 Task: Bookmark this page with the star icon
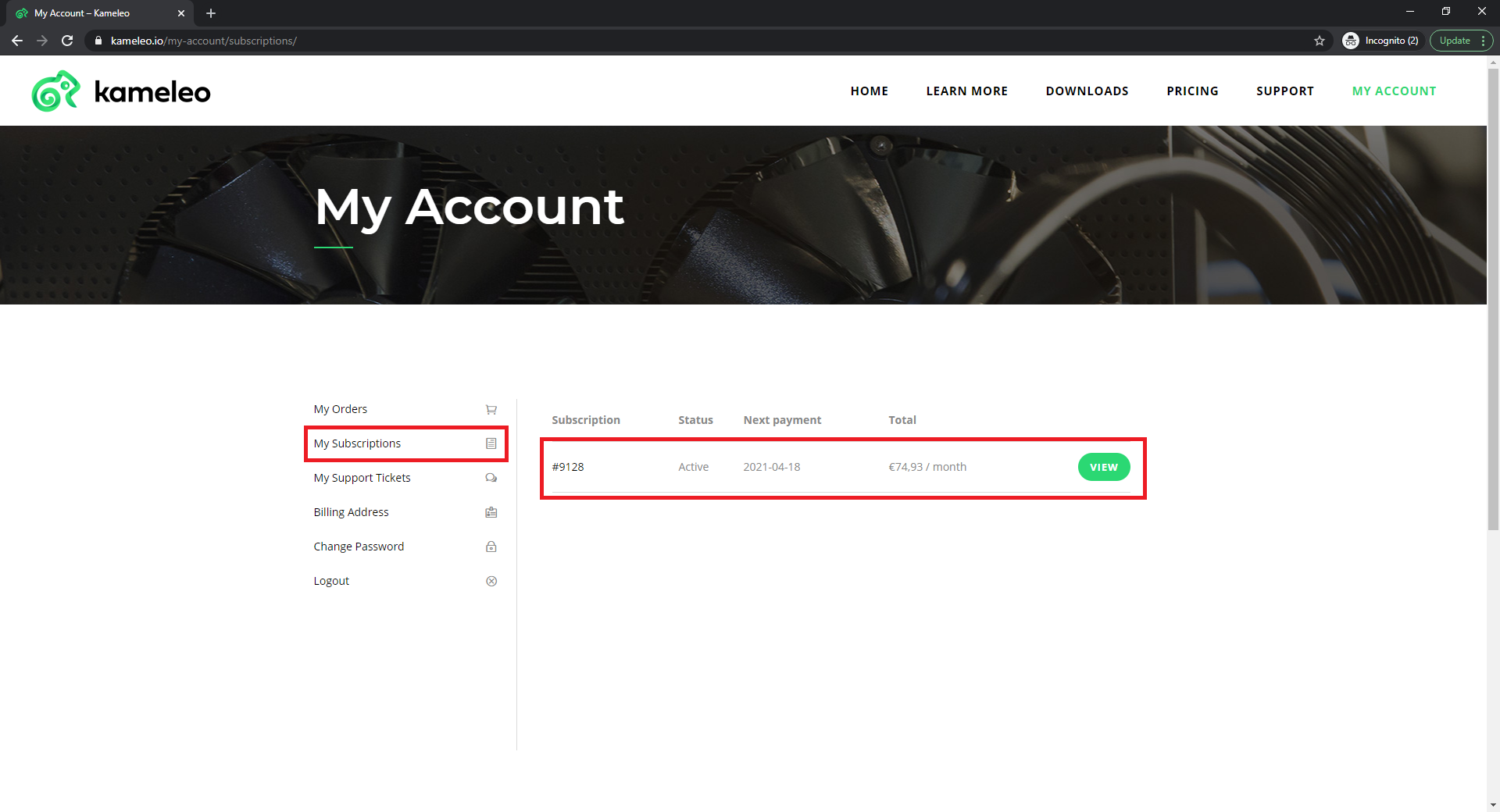1320,41
